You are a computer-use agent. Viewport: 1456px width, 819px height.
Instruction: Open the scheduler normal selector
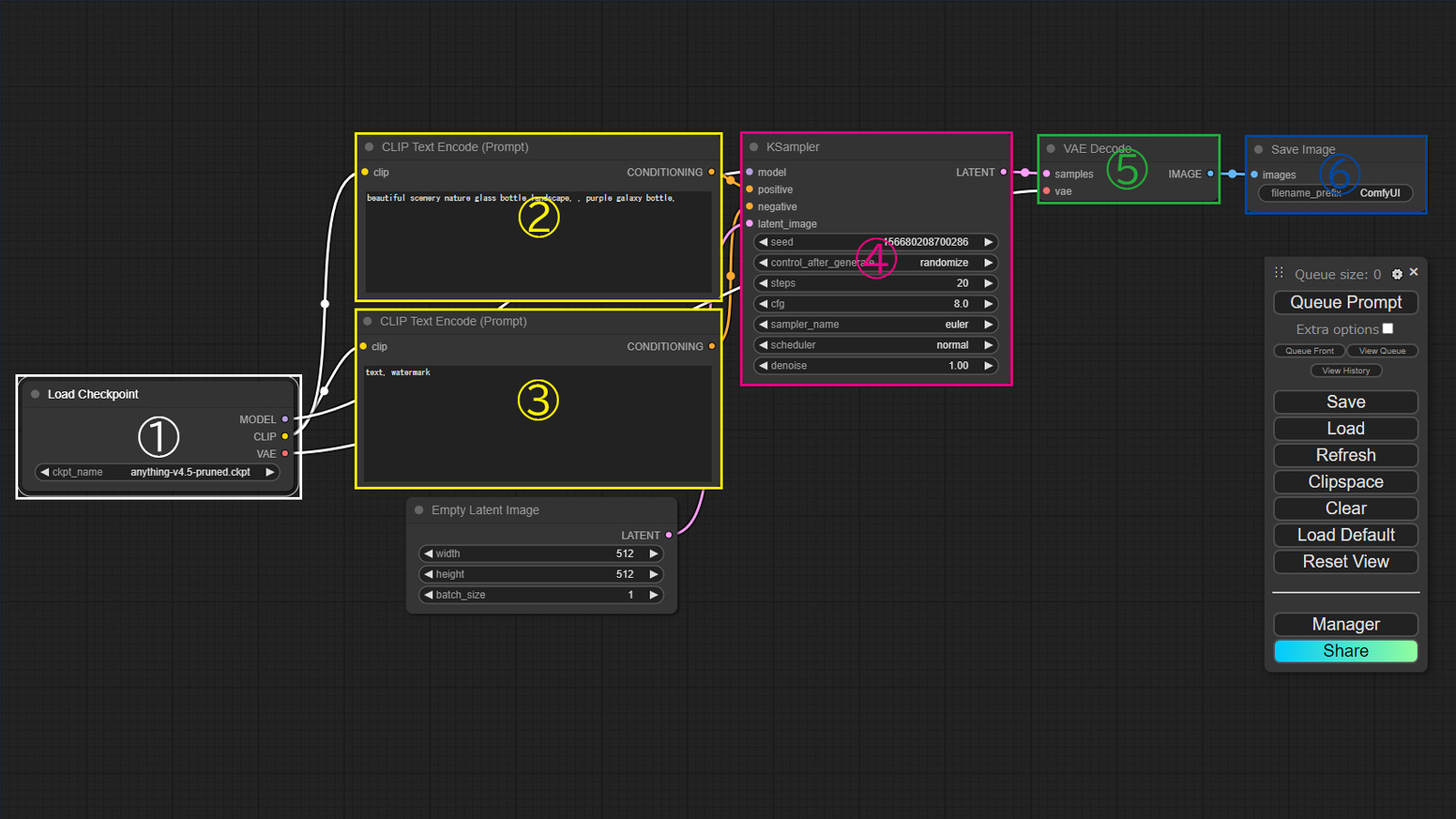876,345
